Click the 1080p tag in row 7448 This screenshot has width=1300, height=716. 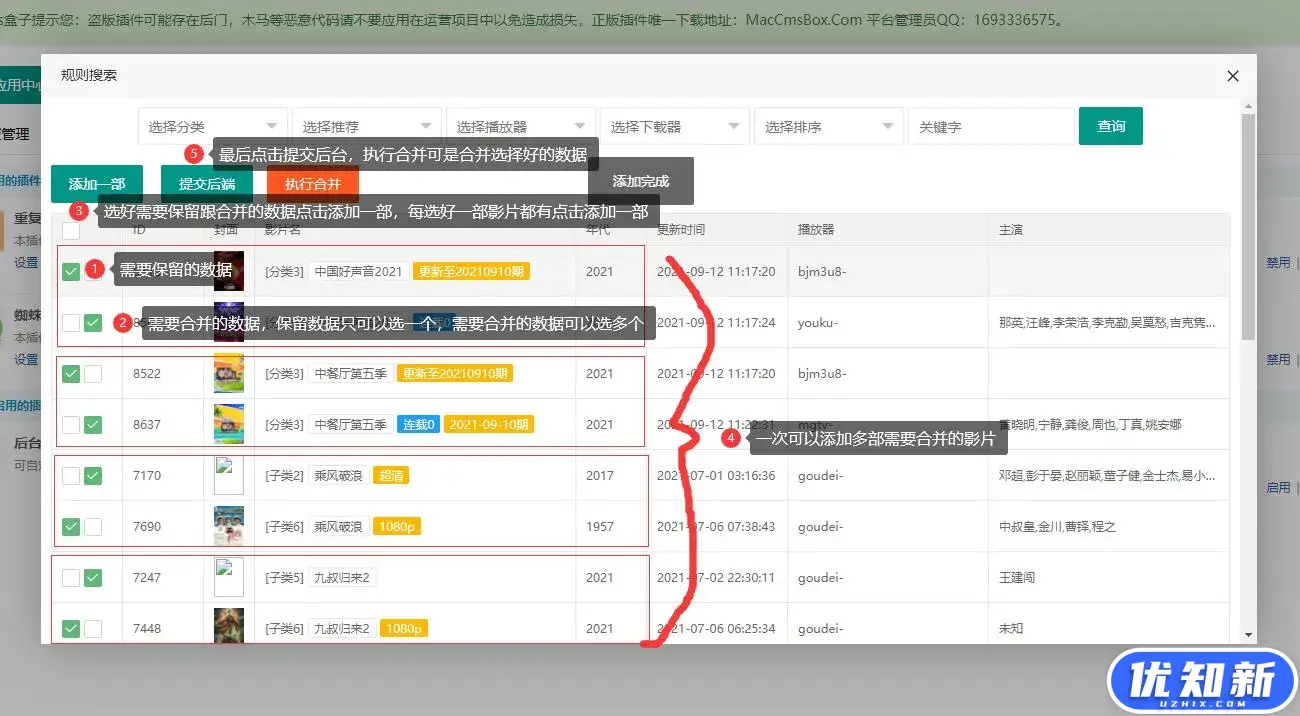pos(404,629)
